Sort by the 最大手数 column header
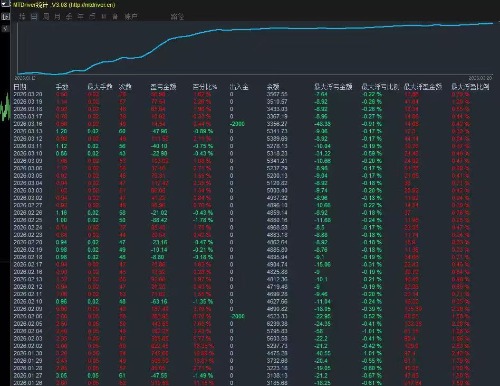The image size is (500, 386). point(100,87)
